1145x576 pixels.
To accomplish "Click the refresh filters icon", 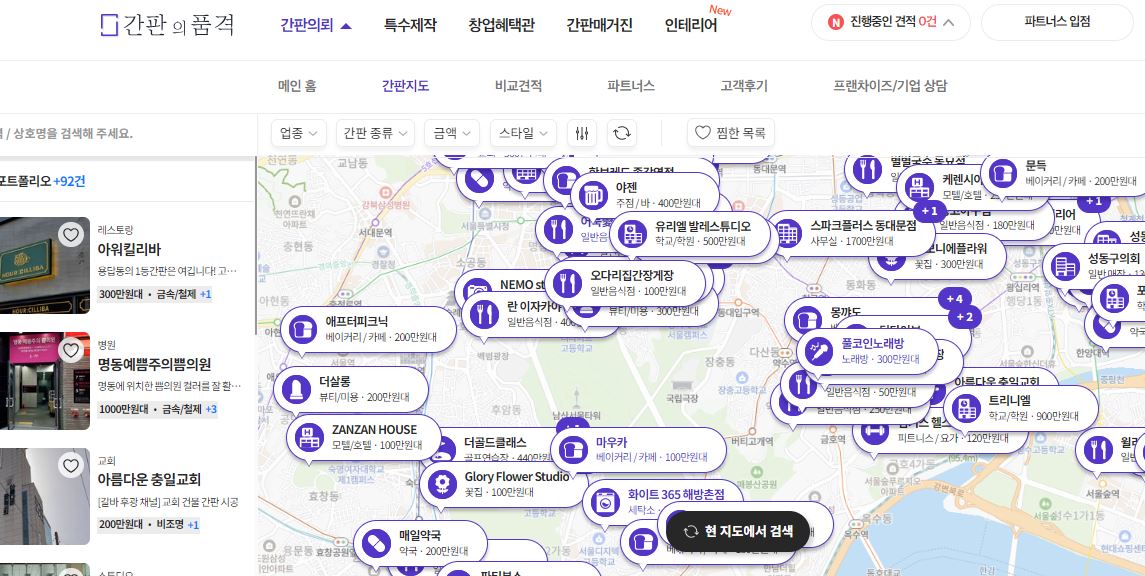I will click(x=621, y=133).
